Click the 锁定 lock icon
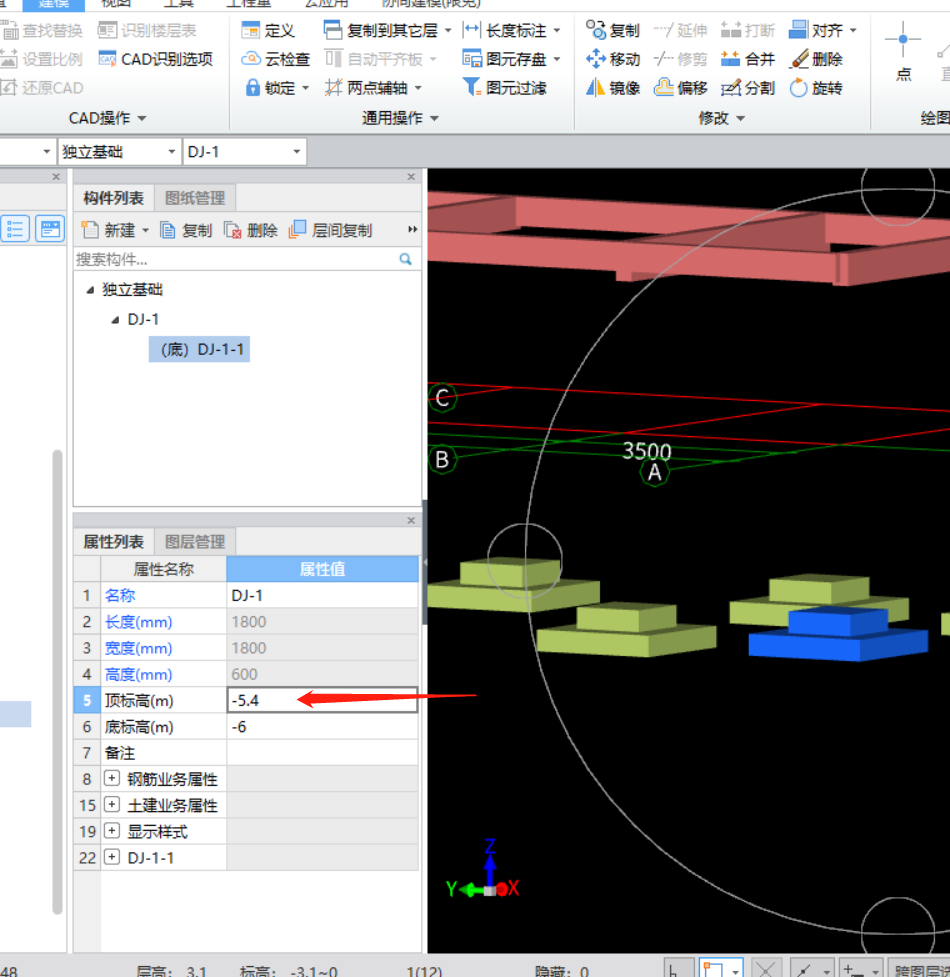The image size is (950, 977). point(252,88)
